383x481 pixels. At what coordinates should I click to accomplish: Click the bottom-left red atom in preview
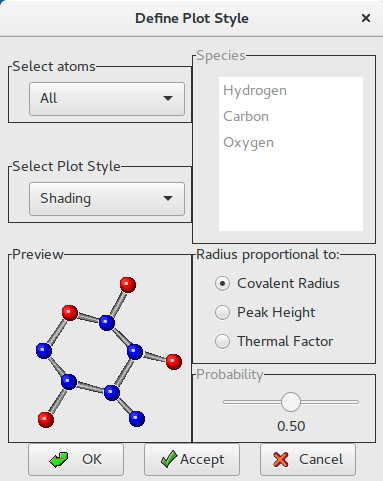pos(46,420)
